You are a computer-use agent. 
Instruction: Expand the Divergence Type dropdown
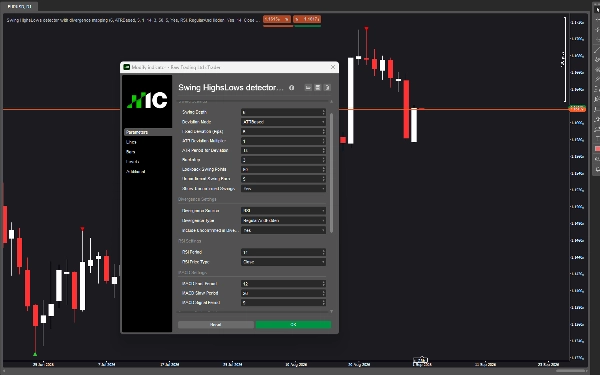[283, 220]
